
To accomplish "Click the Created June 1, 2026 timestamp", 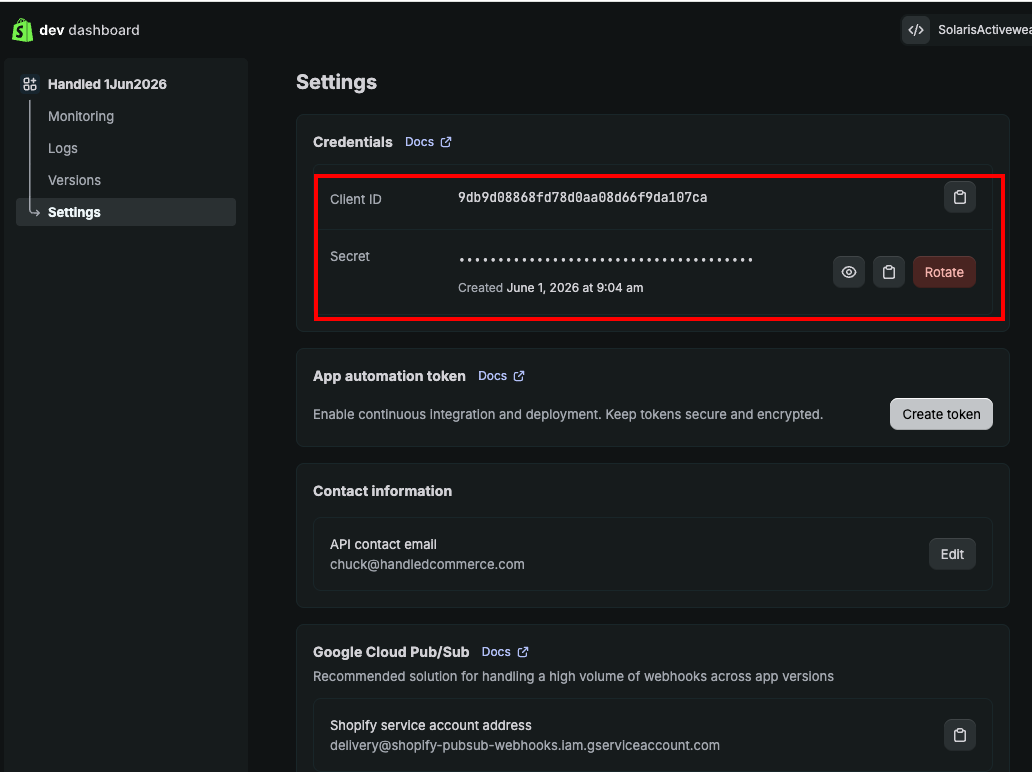I will (550, 288).
